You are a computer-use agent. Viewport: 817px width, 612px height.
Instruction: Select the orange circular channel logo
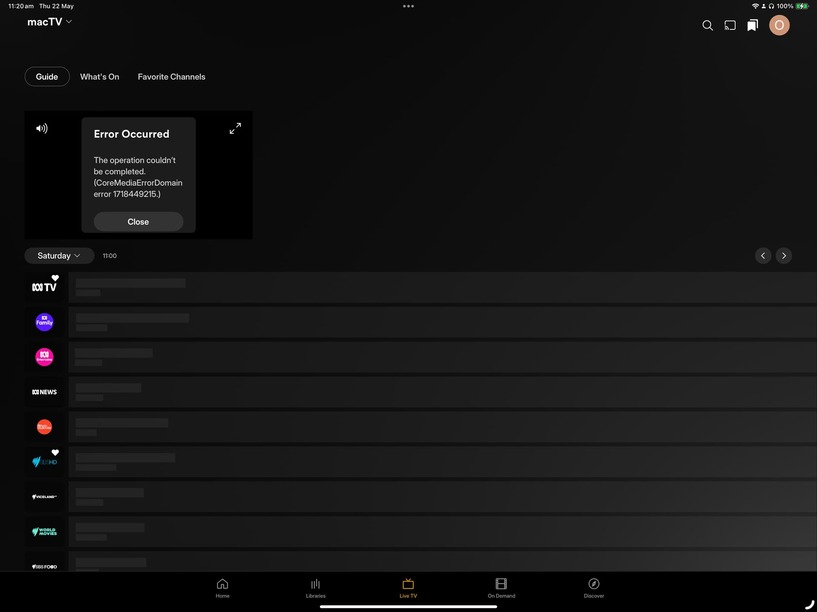pyautogui.click(x=44, y=427)
